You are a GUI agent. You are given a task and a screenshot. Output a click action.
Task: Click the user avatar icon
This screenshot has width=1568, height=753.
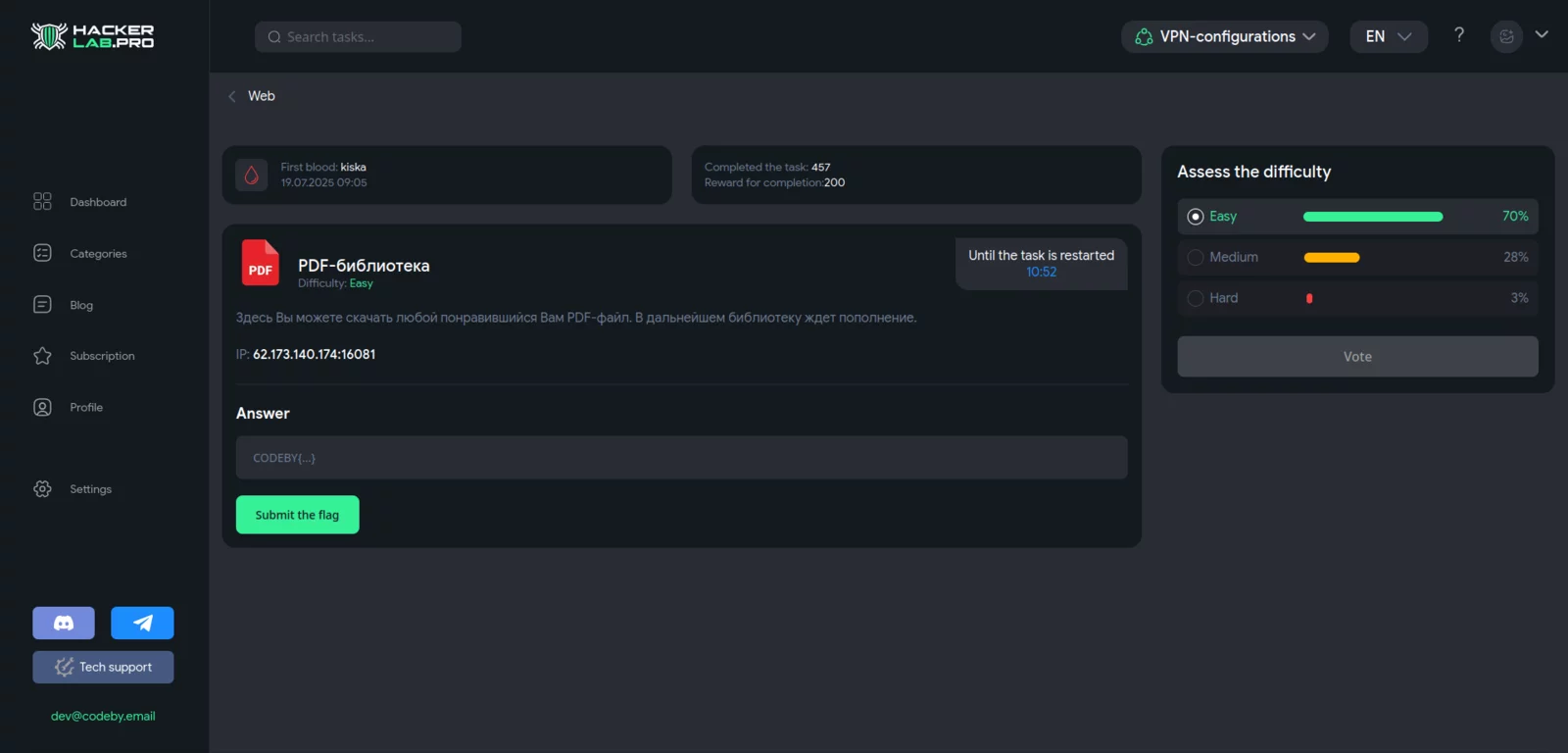[x=1506, y=36]
